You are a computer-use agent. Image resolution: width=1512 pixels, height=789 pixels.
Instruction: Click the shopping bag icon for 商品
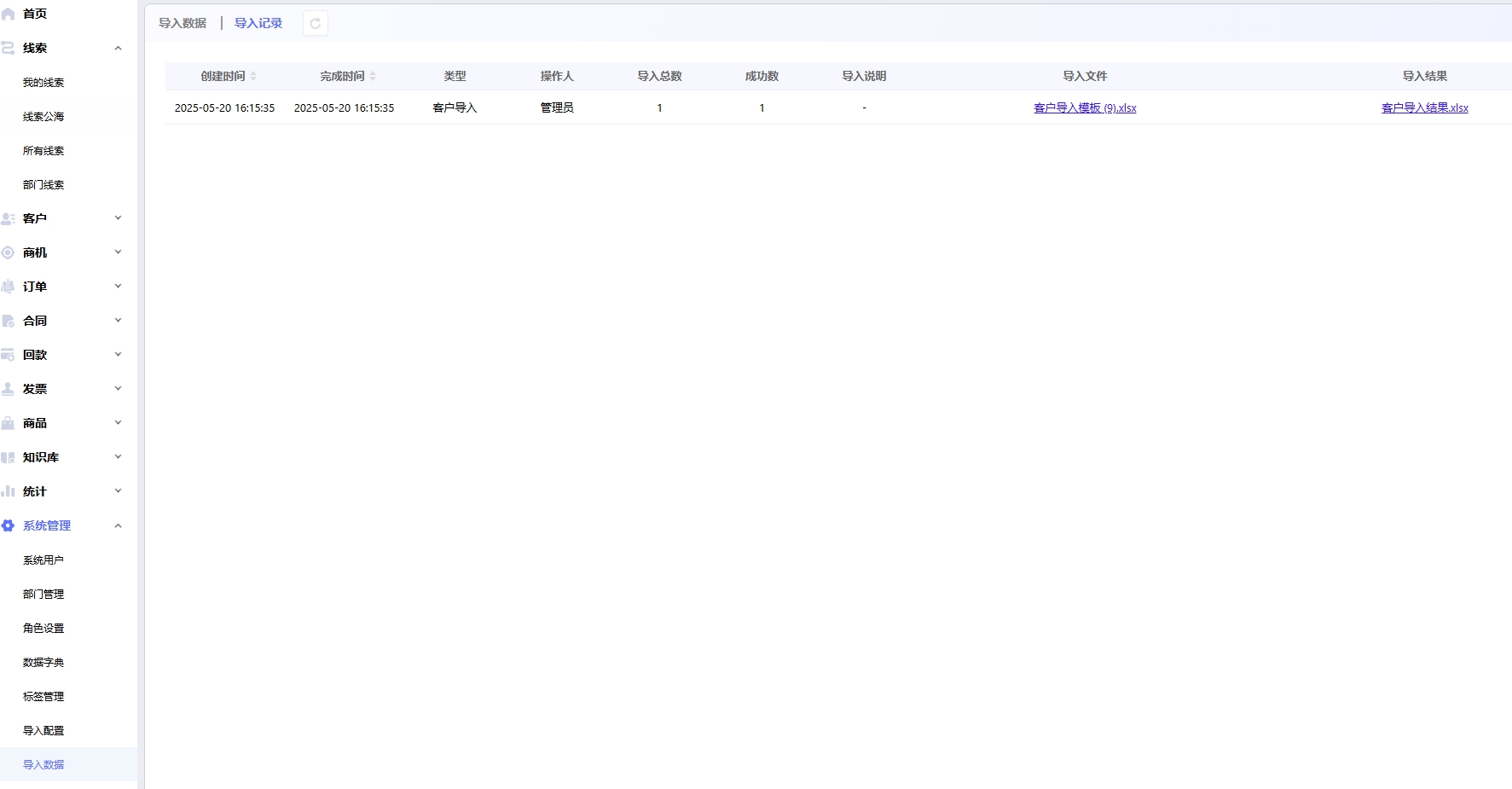pos(9,424)
